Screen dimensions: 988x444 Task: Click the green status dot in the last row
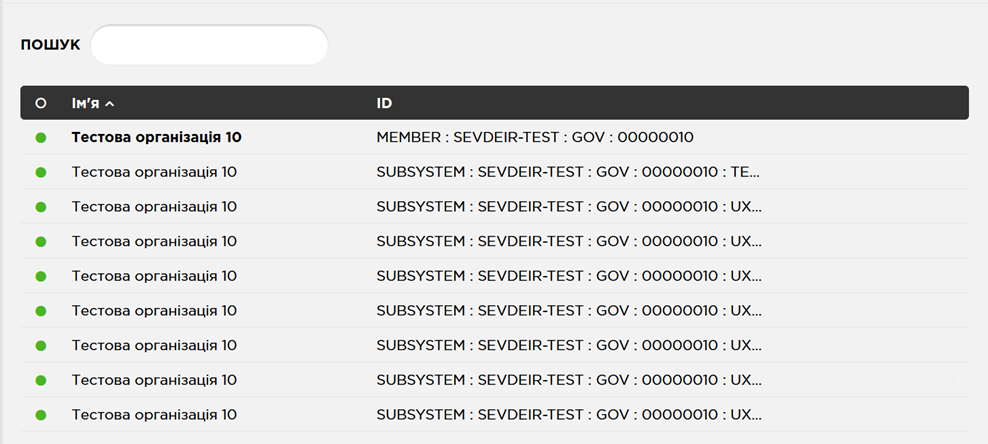pyautogui.click(x=41, y=414)
